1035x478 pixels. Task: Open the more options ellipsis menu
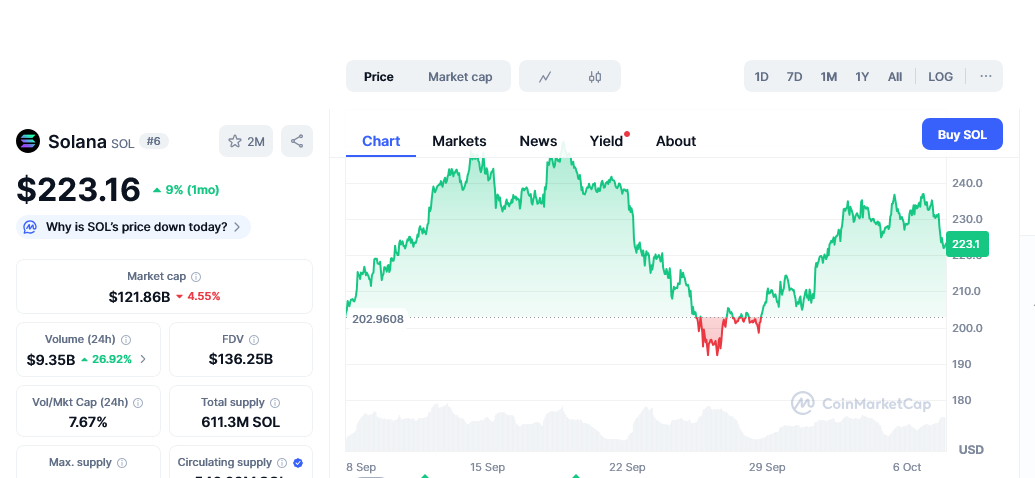[986, 77]
